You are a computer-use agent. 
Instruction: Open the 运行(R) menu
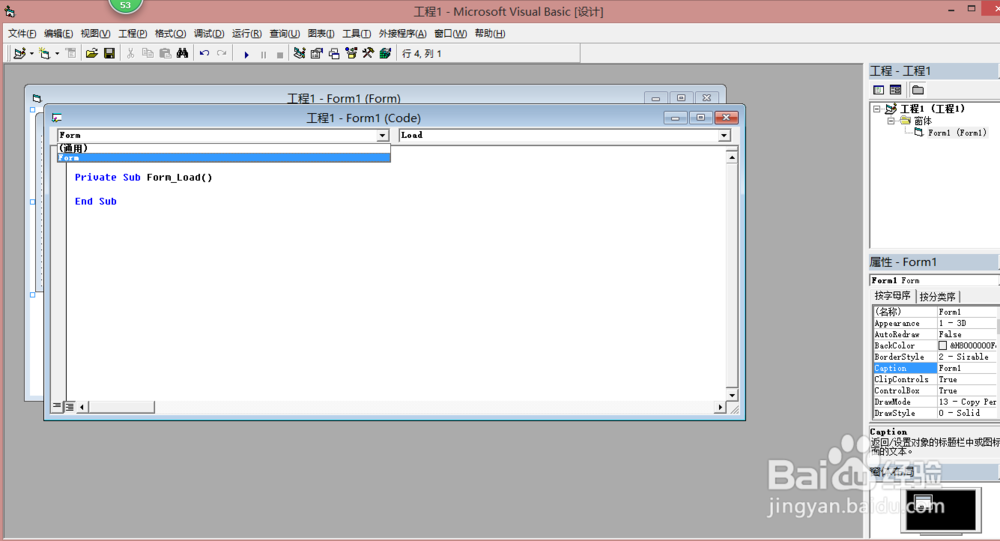point(246,34)
